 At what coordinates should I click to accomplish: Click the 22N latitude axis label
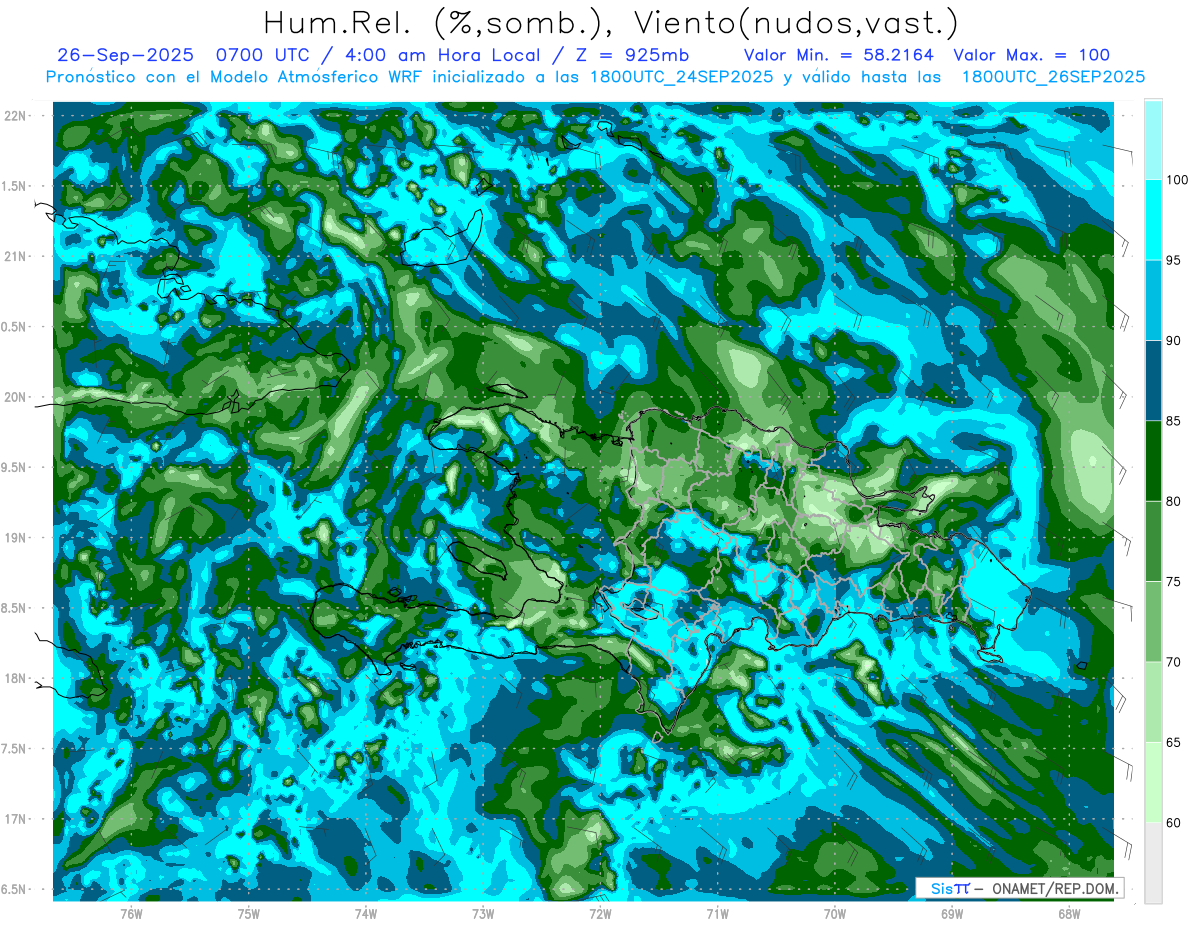click(x=17, y=116)
